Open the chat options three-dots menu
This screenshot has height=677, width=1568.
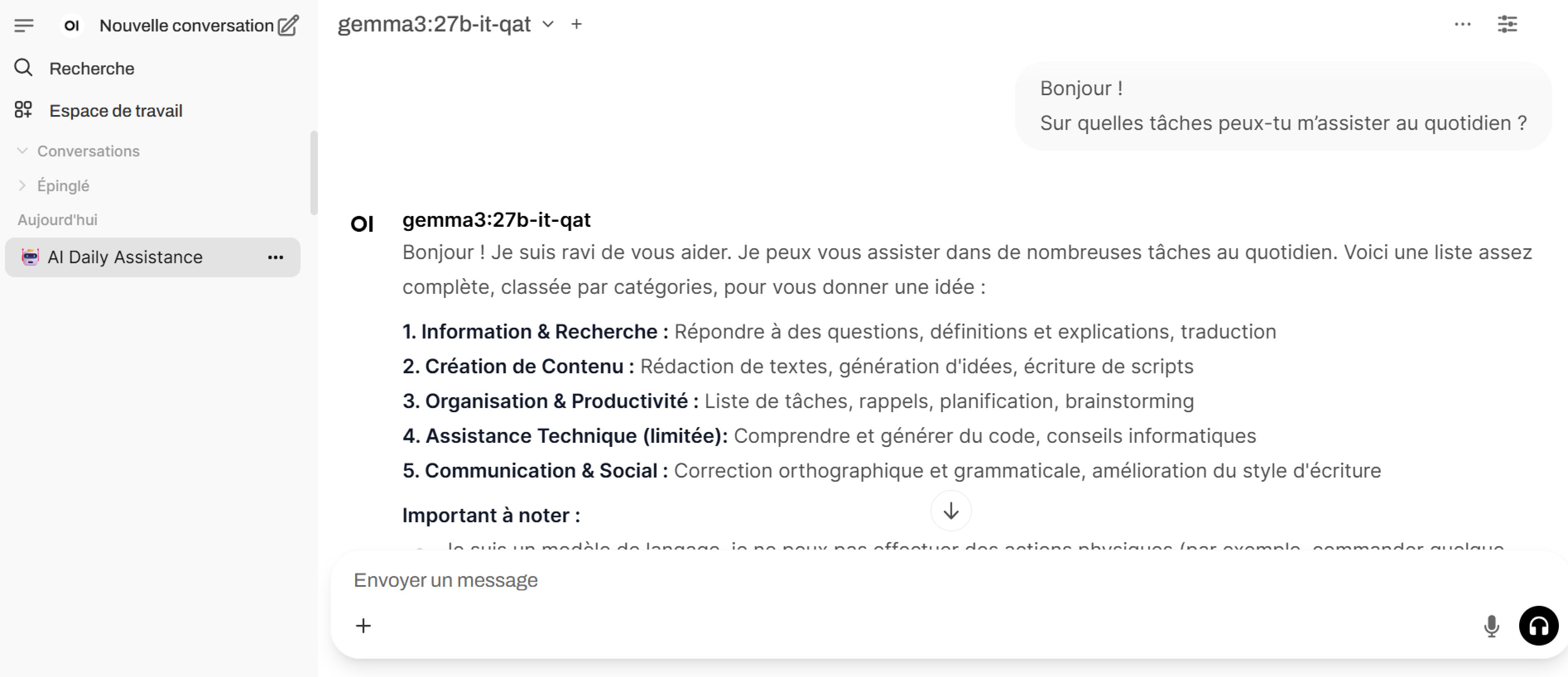(x=1463, y=24)
